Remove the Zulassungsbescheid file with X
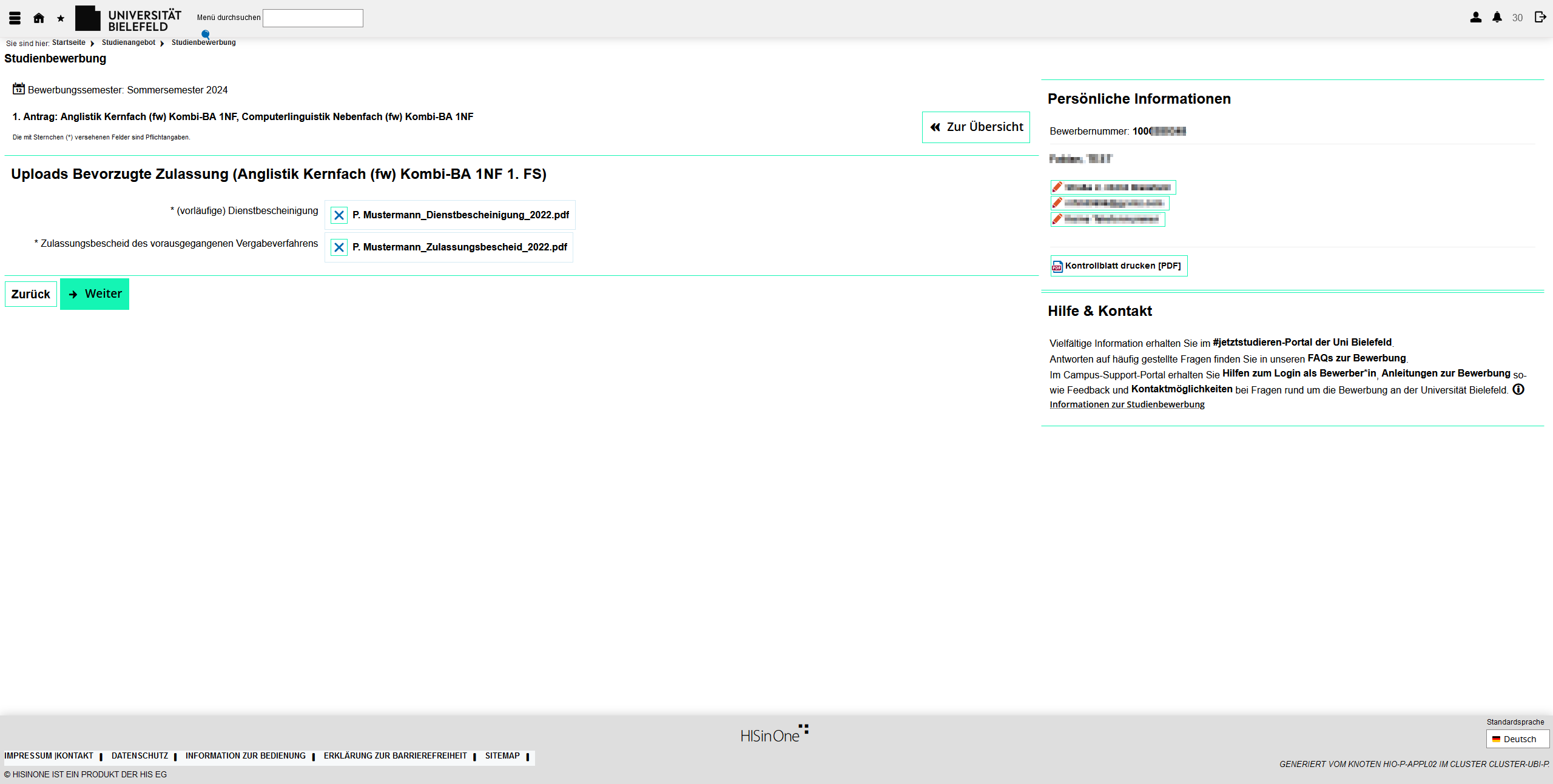This screenshot has height=784, width=1553. (x=339, y=247)
